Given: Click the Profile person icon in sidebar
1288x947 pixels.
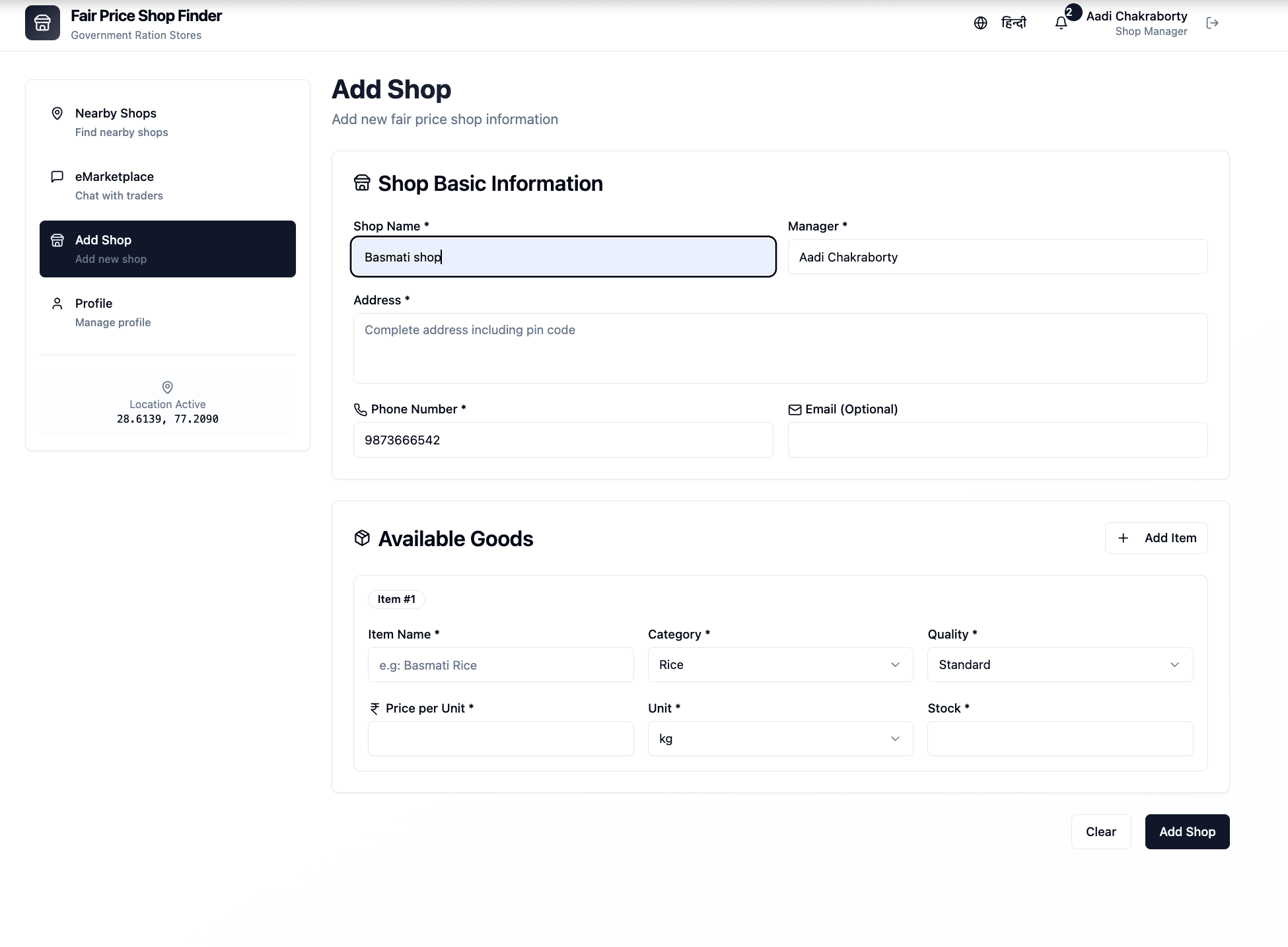Looking at the screenshot, I should click(x=57, y=304).
